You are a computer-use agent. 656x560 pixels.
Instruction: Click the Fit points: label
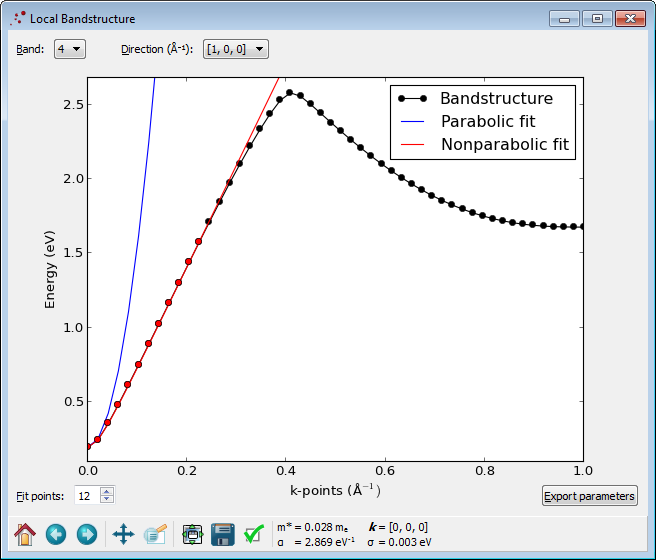pyautogui.click(x=40, y=496)
